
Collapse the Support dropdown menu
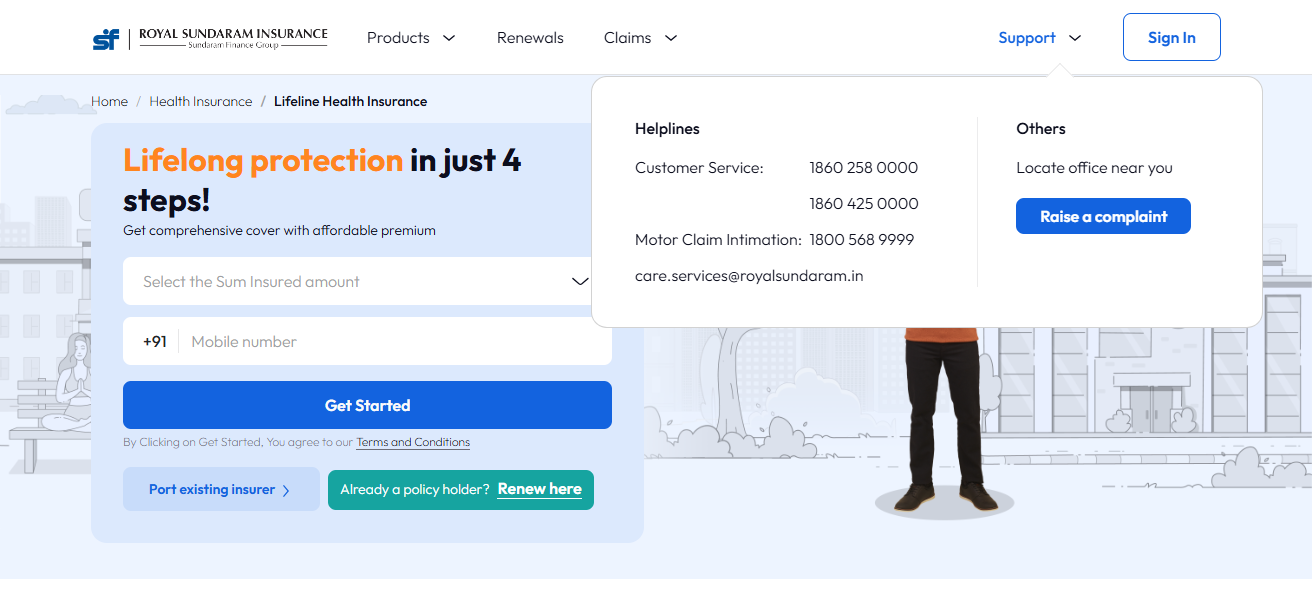1040,38
